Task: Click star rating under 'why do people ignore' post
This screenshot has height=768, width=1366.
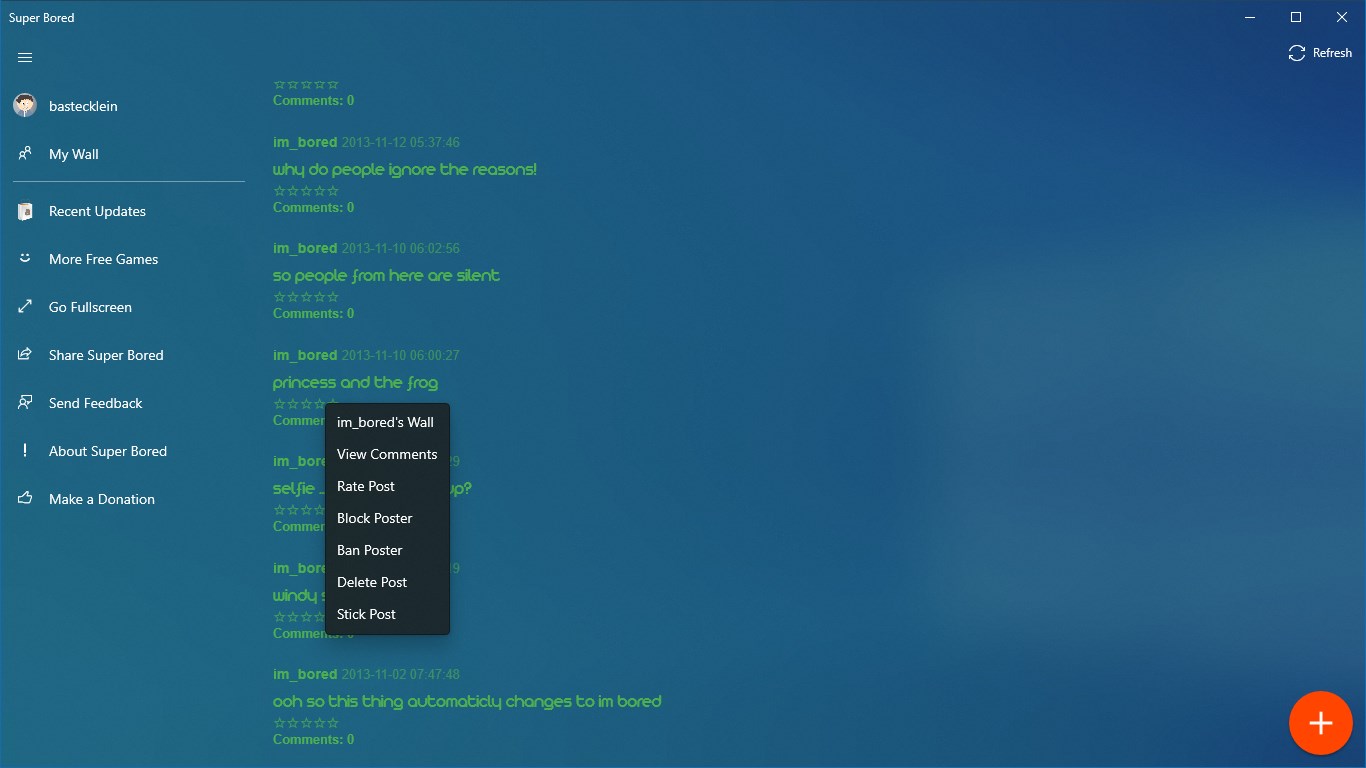Action: coord(306,191)
